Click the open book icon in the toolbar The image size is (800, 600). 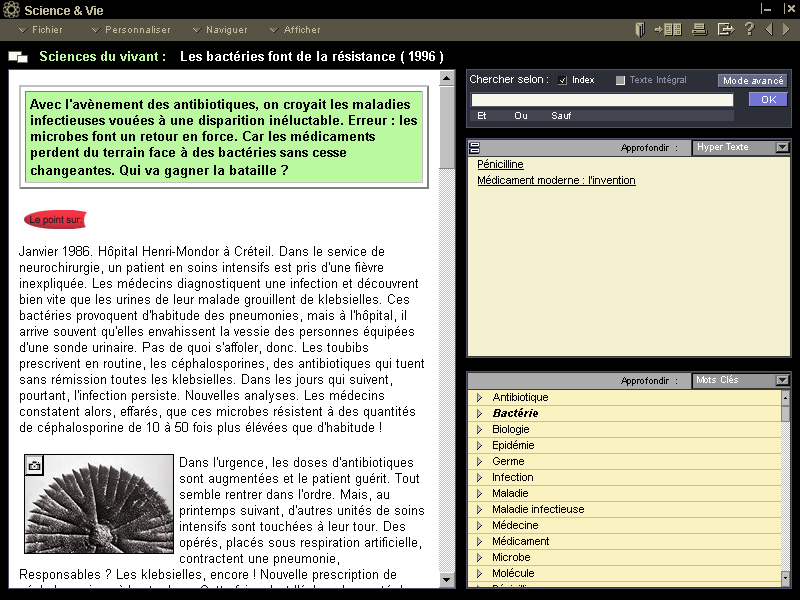click(x=640, y=30)
